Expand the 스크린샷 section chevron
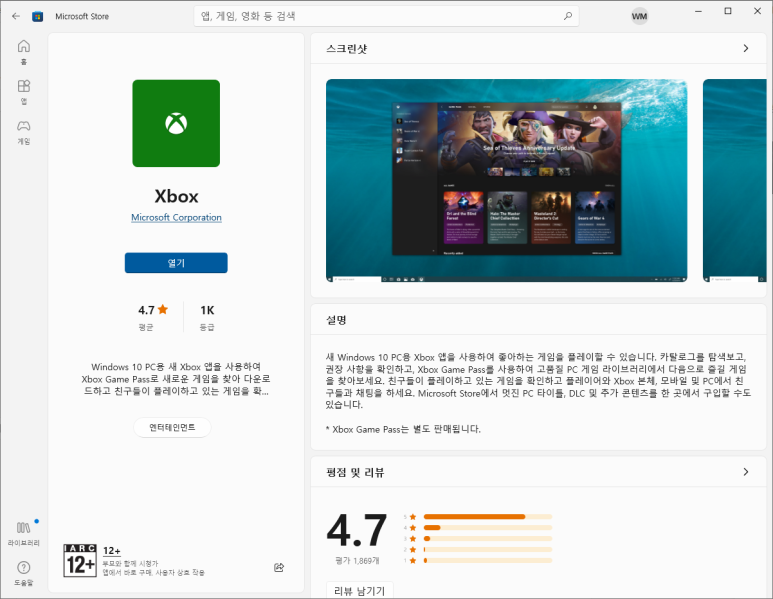 (x=746, y=48)
